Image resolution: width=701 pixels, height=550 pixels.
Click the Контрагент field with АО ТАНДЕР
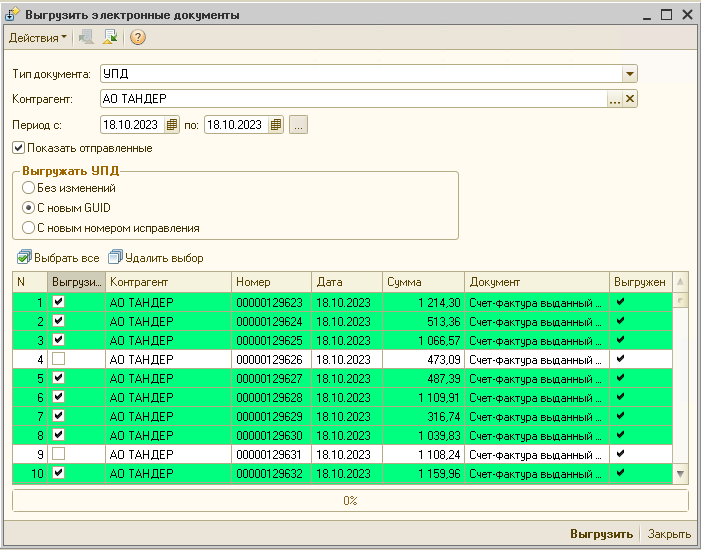354,99
